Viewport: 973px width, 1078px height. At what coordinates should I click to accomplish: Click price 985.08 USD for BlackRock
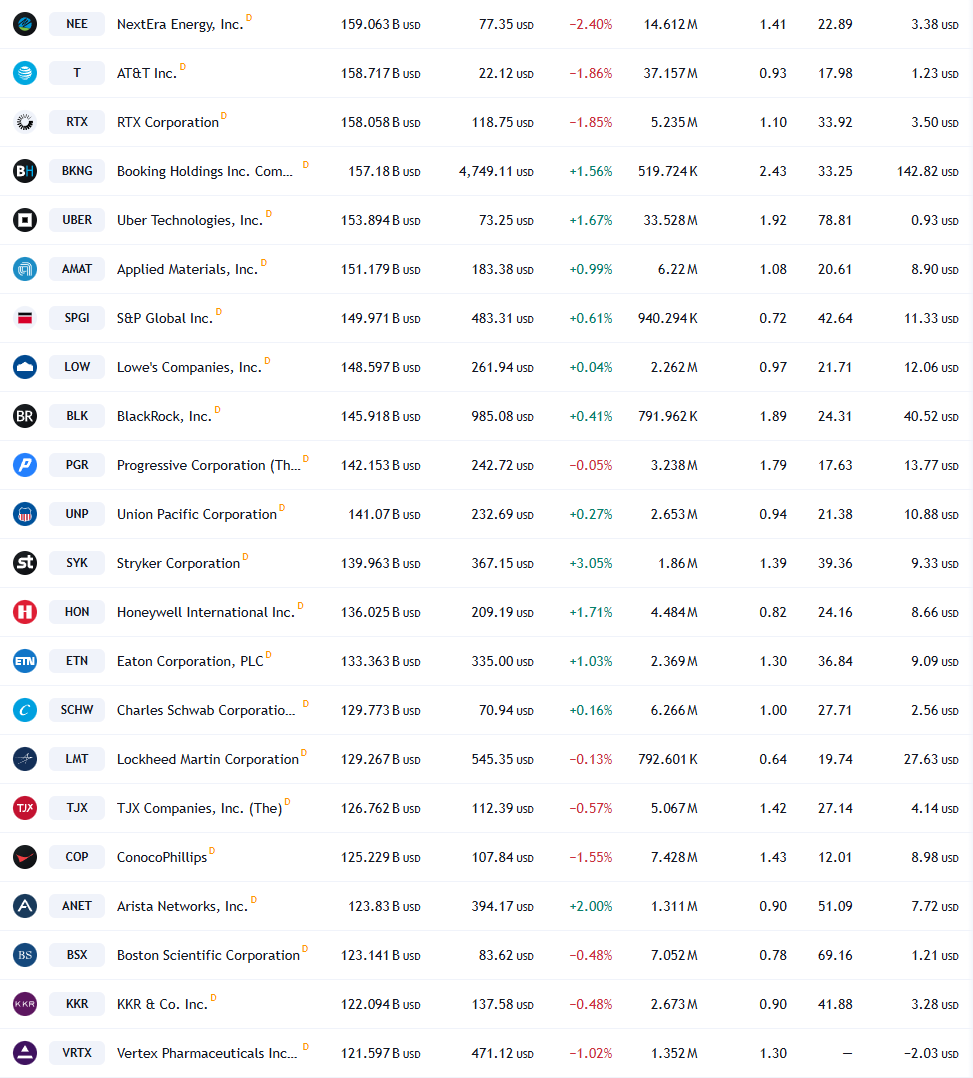(x=503, y=417)
